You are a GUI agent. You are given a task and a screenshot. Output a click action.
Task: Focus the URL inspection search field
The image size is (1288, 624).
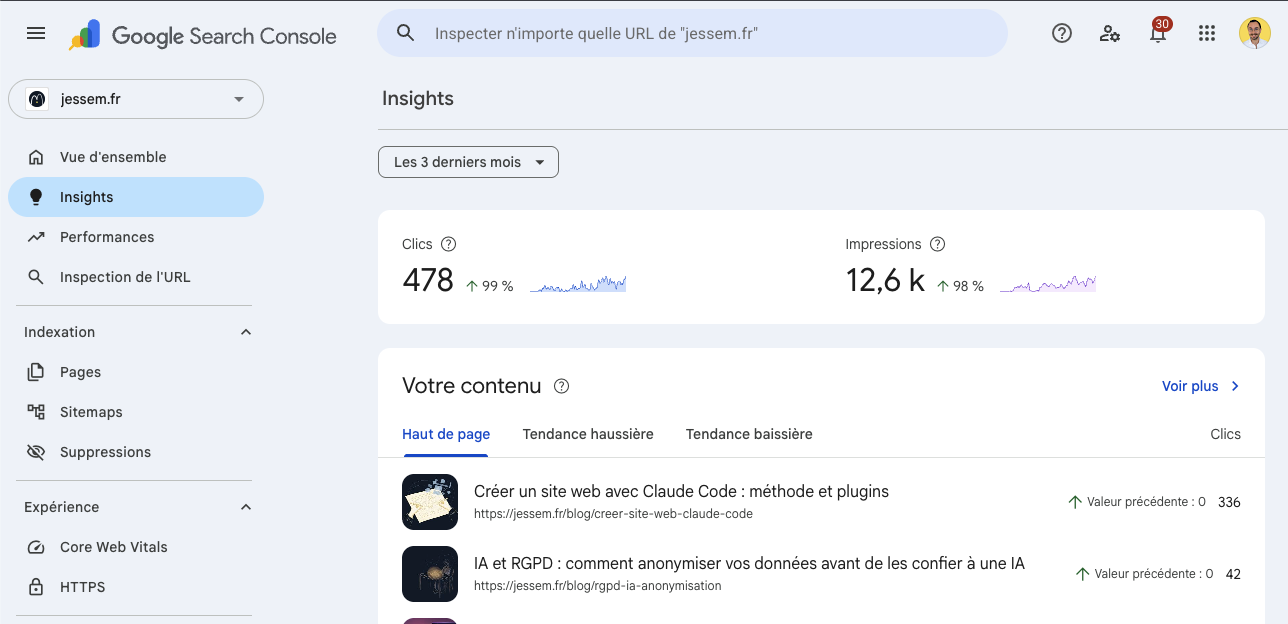tap(692, 33)
